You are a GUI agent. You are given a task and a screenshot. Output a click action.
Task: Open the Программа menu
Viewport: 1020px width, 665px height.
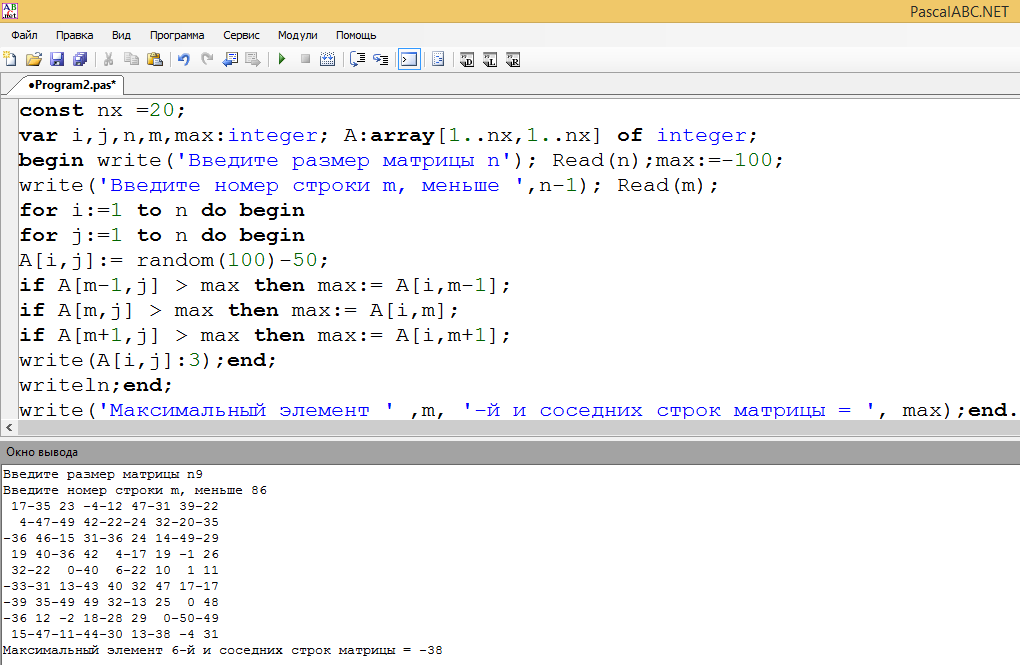(x=177, y=35)
